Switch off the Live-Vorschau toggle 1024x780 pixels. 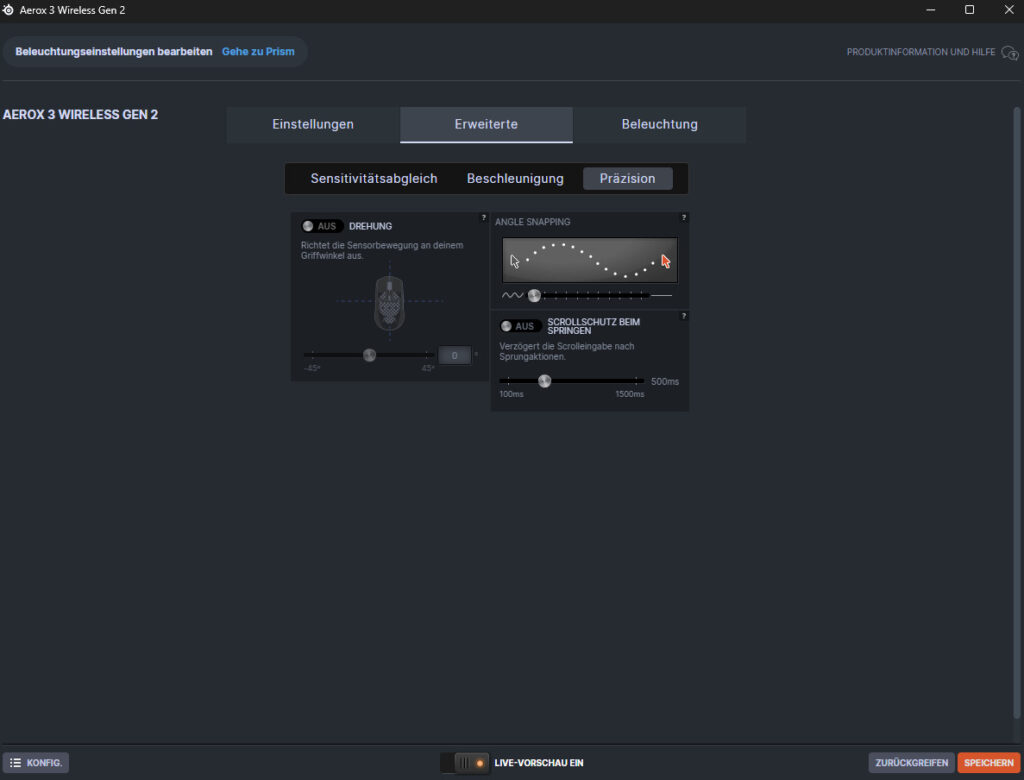[465, 763]
